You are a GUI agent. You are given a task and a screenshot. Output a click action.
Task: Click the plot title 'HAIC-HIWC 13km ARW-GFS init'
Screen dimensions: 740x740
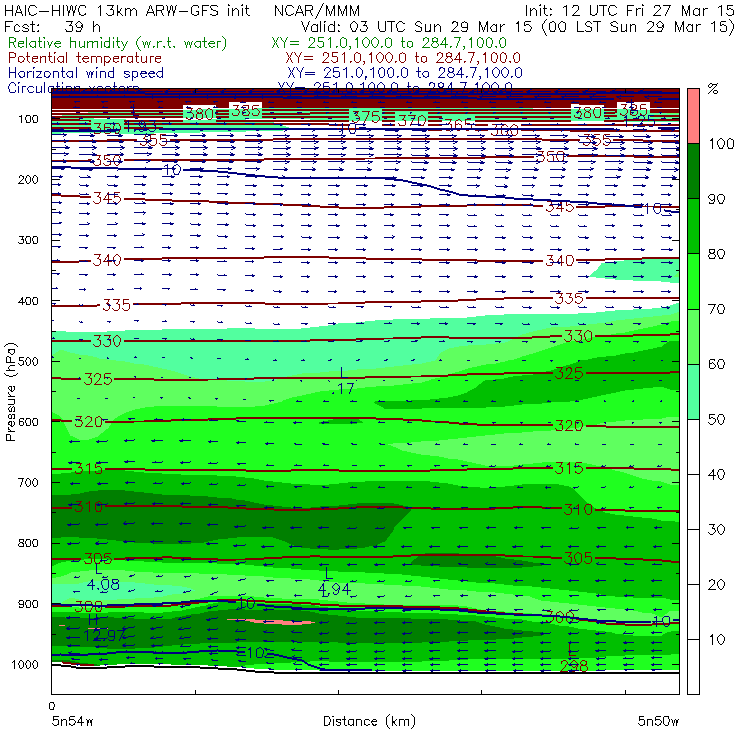point(127,10)
